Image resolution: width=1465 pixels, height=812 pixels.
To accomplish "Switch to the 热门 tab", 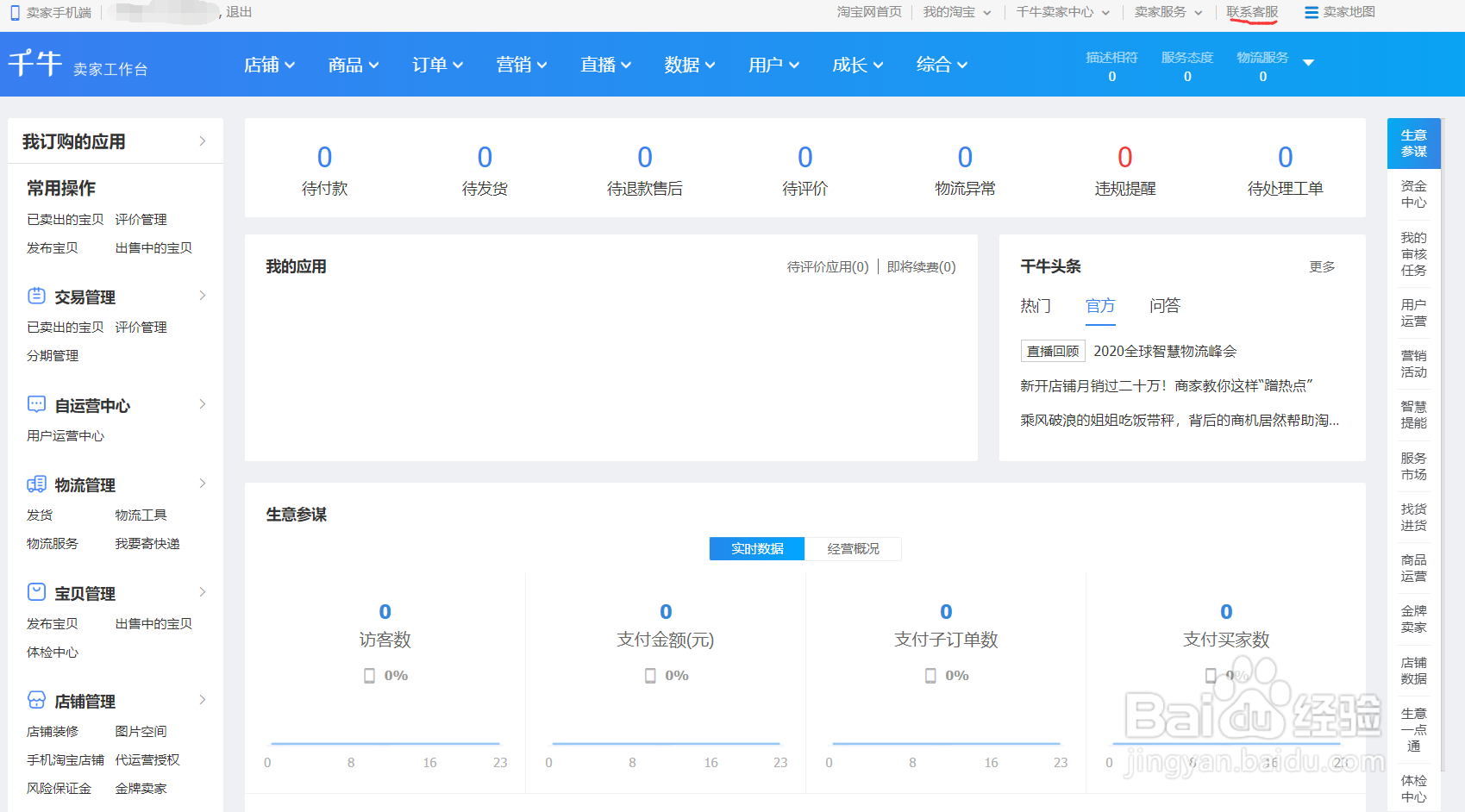I will [1036, 306].
